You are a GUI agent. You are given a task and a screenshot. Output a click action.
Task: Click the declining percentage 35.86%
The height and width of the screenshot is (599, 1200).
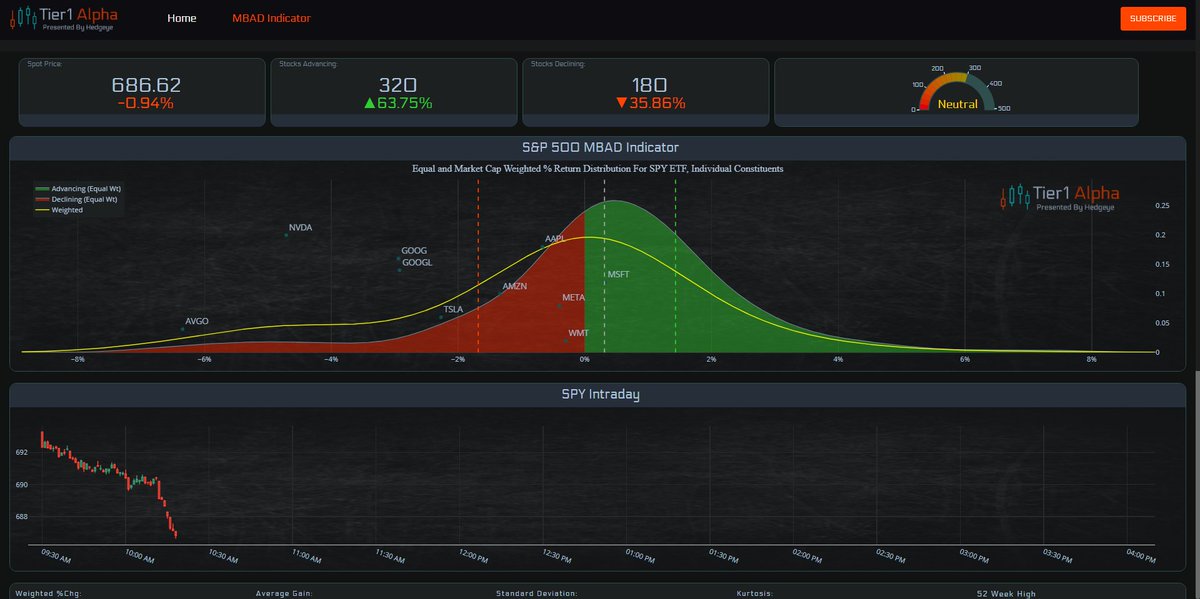point(650,103)
